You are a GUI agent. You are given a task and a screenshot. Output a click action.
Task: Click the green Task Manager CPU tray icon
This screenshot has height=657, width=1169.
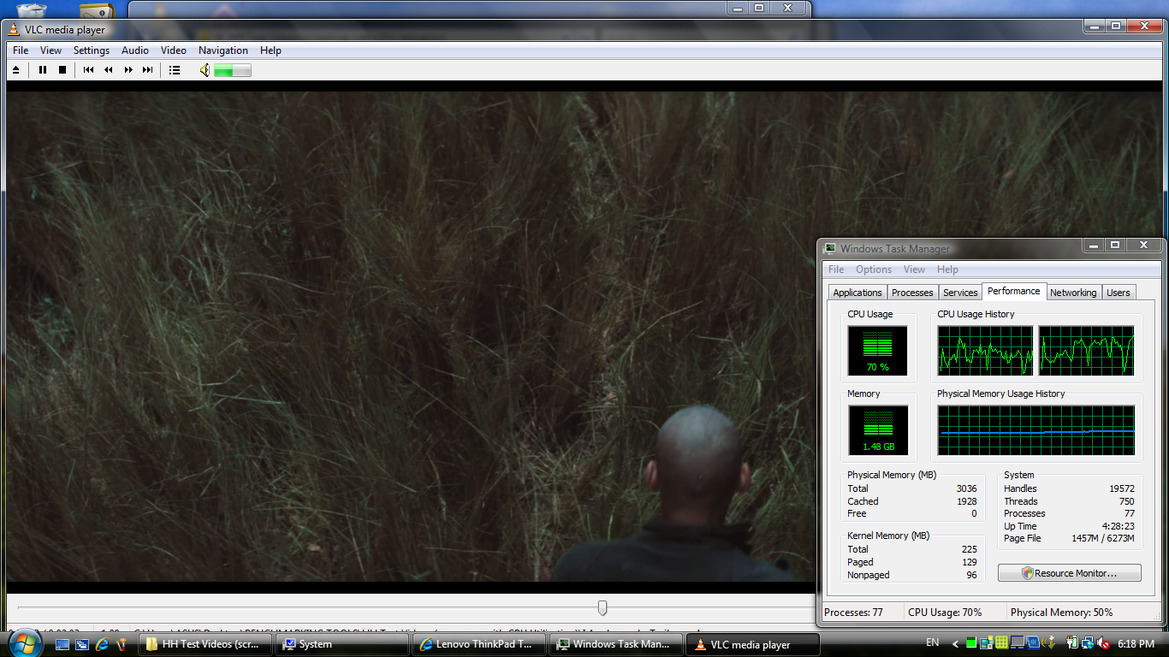[971, 643]
